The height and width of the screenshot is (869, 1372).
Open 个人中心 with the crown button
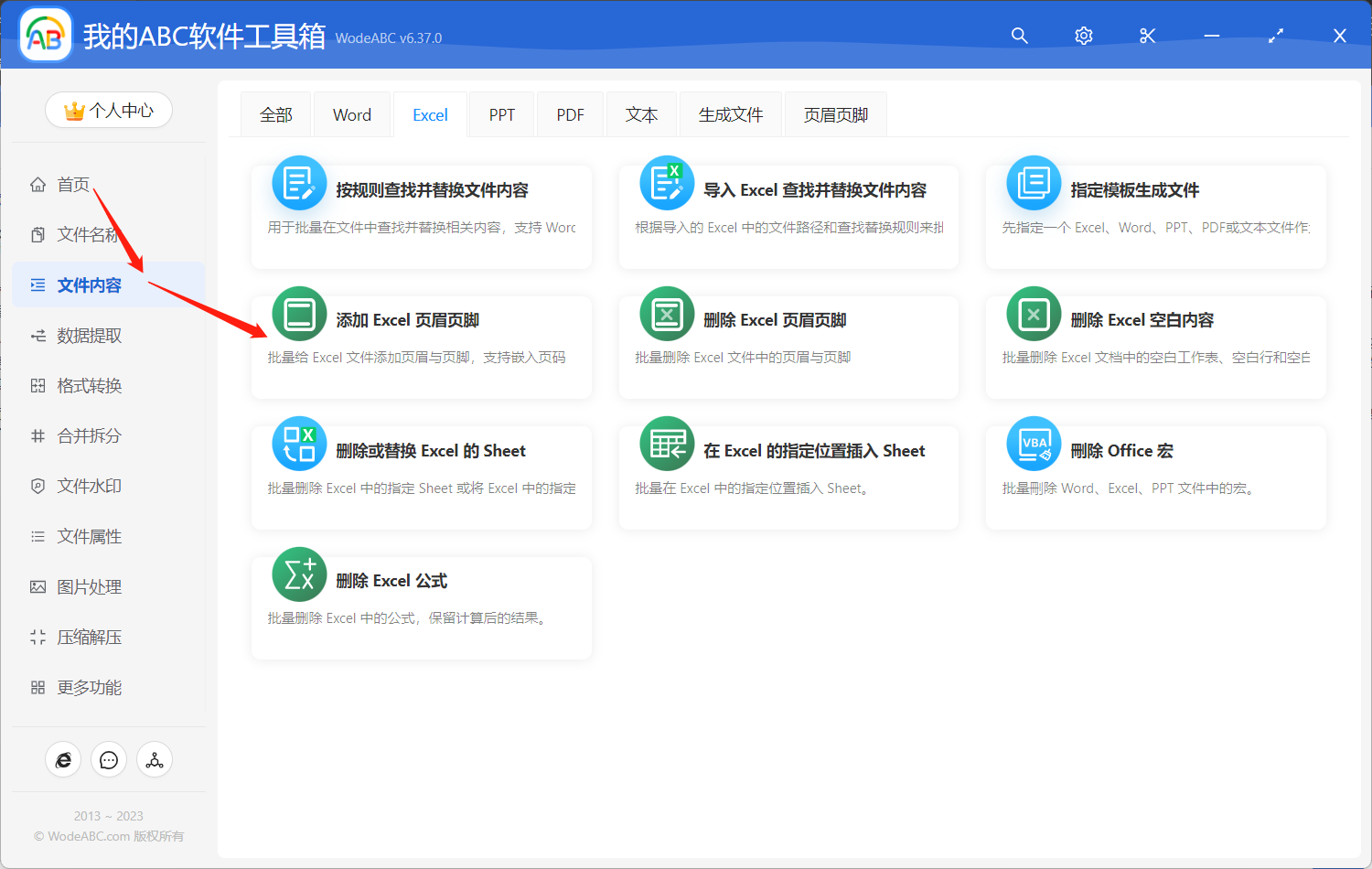point(109,110)
